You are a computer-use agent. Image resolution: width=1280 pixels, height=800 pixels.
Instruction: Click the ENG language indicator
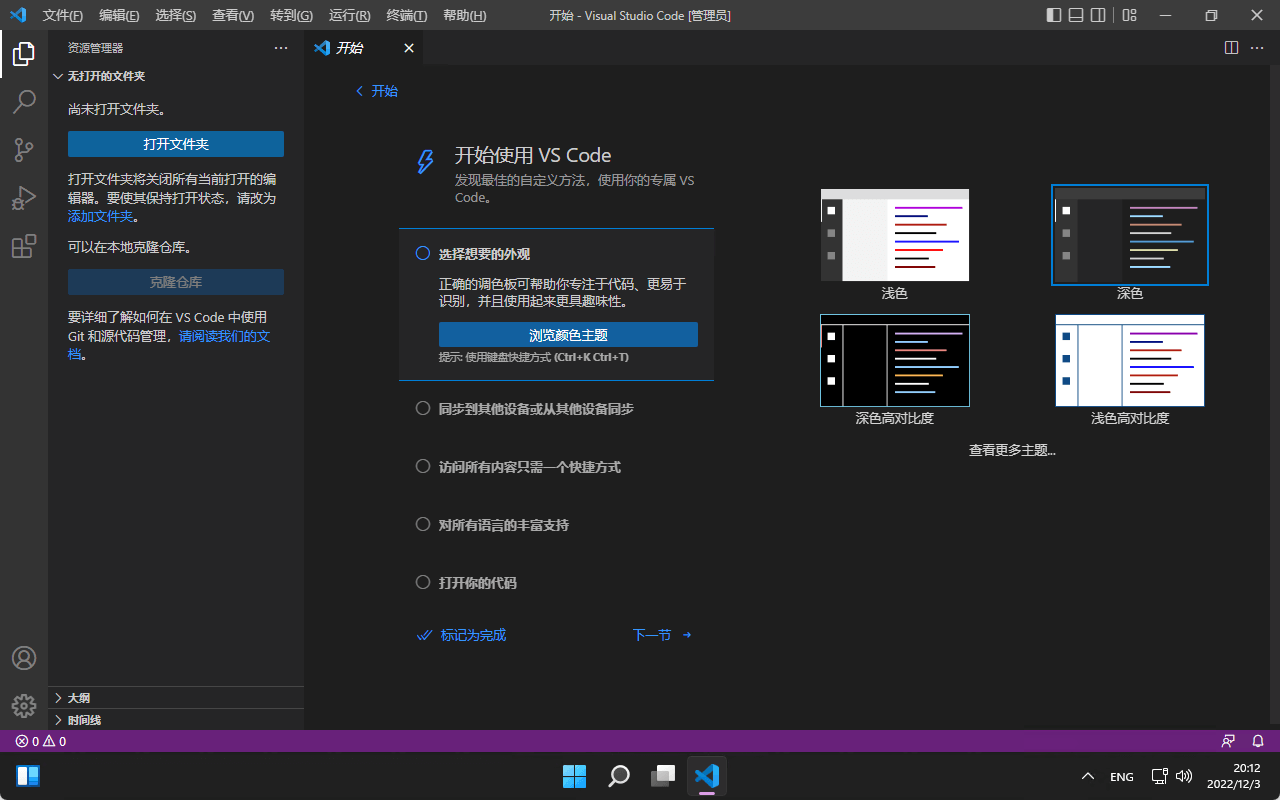(1122, 777)
